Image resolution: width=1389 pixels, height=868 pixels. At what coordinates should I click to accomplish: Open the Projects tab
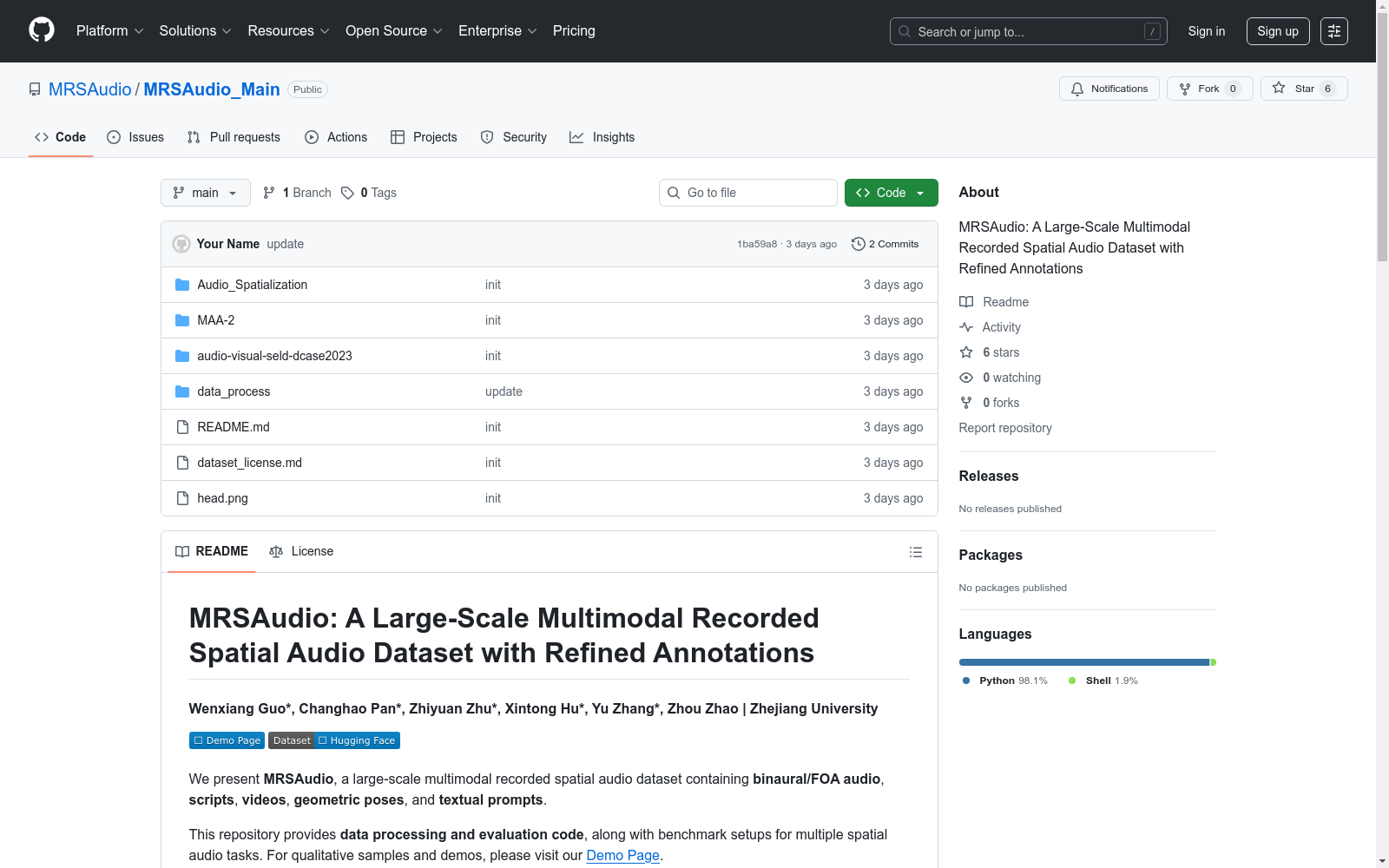[x=424, y=137]
